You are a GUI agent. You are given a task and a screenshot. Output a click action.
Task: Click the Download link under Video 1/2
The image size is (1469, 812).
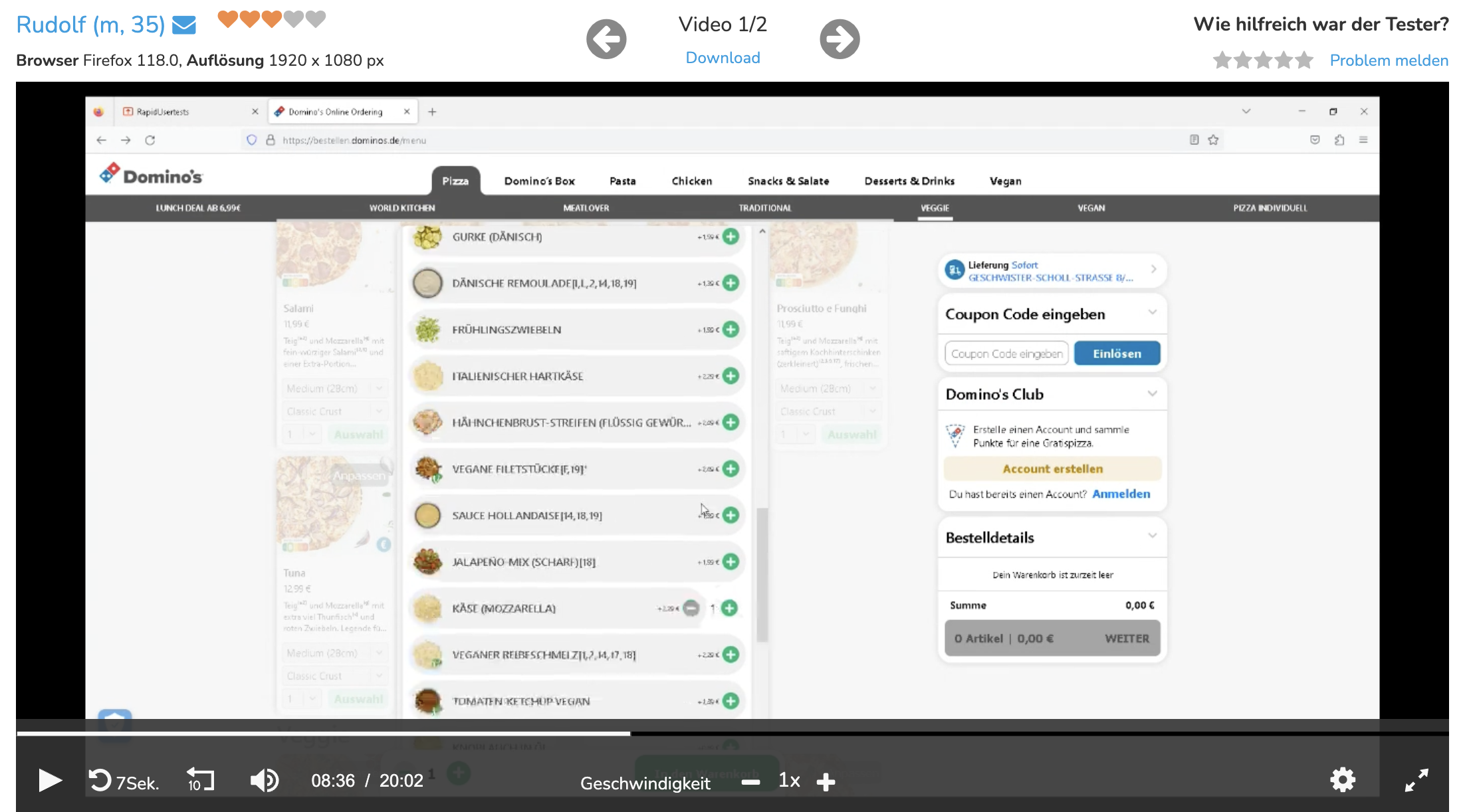(723, 58)
